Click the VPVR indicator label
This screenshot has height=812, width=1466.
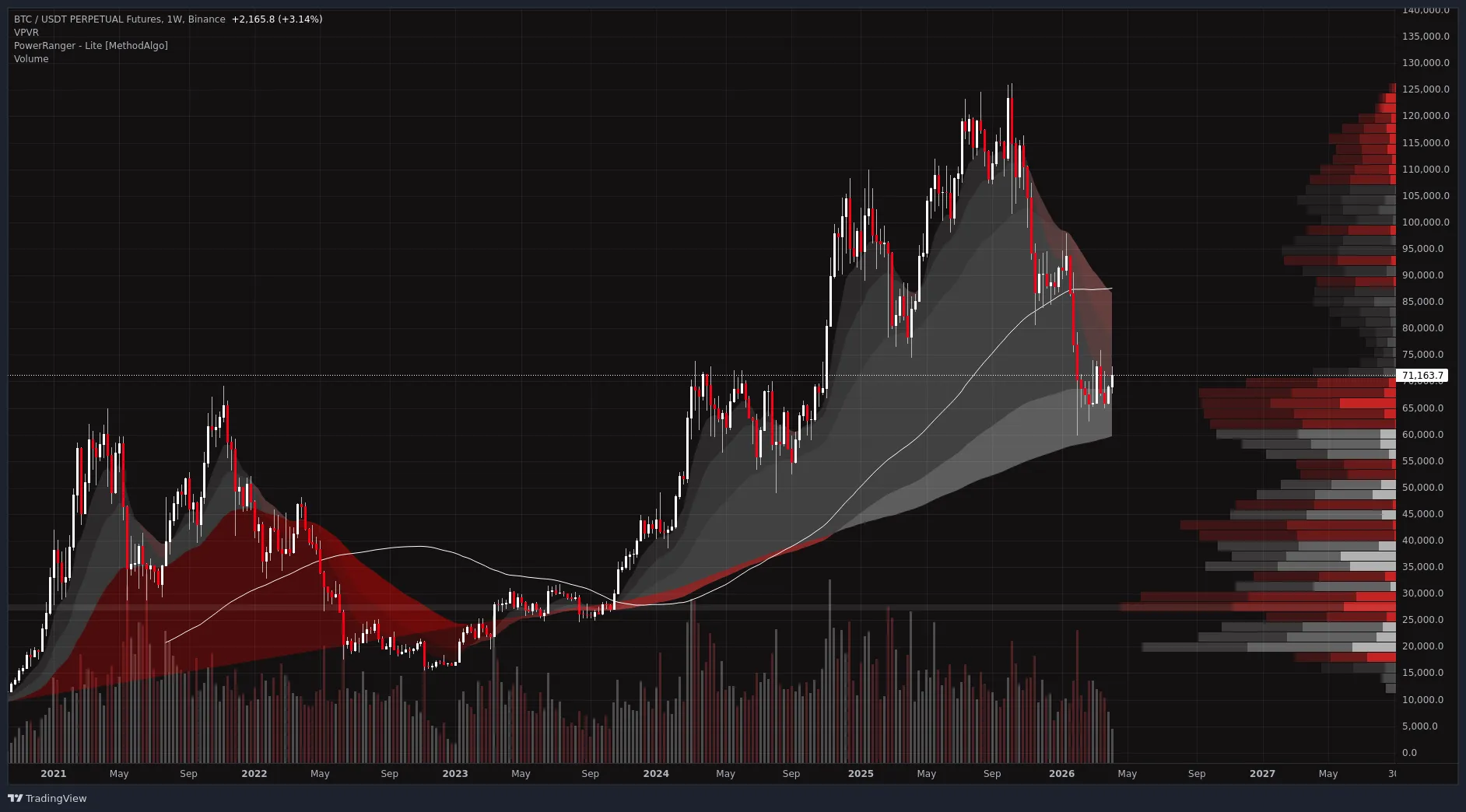[26, 33]
